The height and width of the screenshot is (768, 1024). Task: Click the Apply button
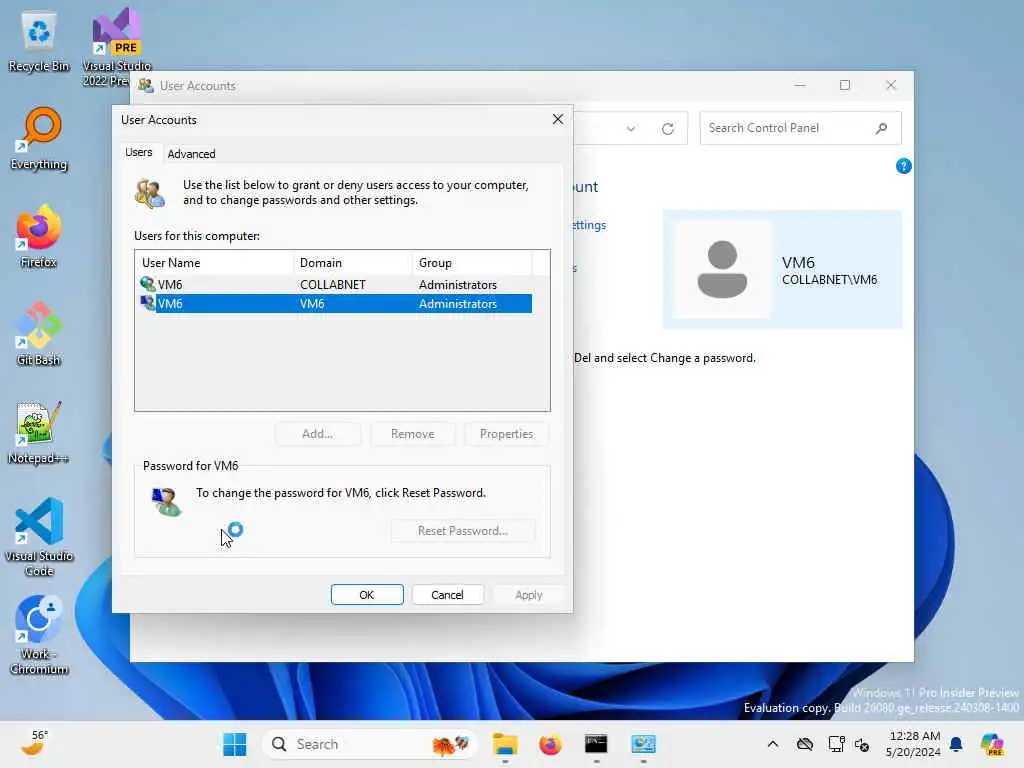(x=529, y=595)
